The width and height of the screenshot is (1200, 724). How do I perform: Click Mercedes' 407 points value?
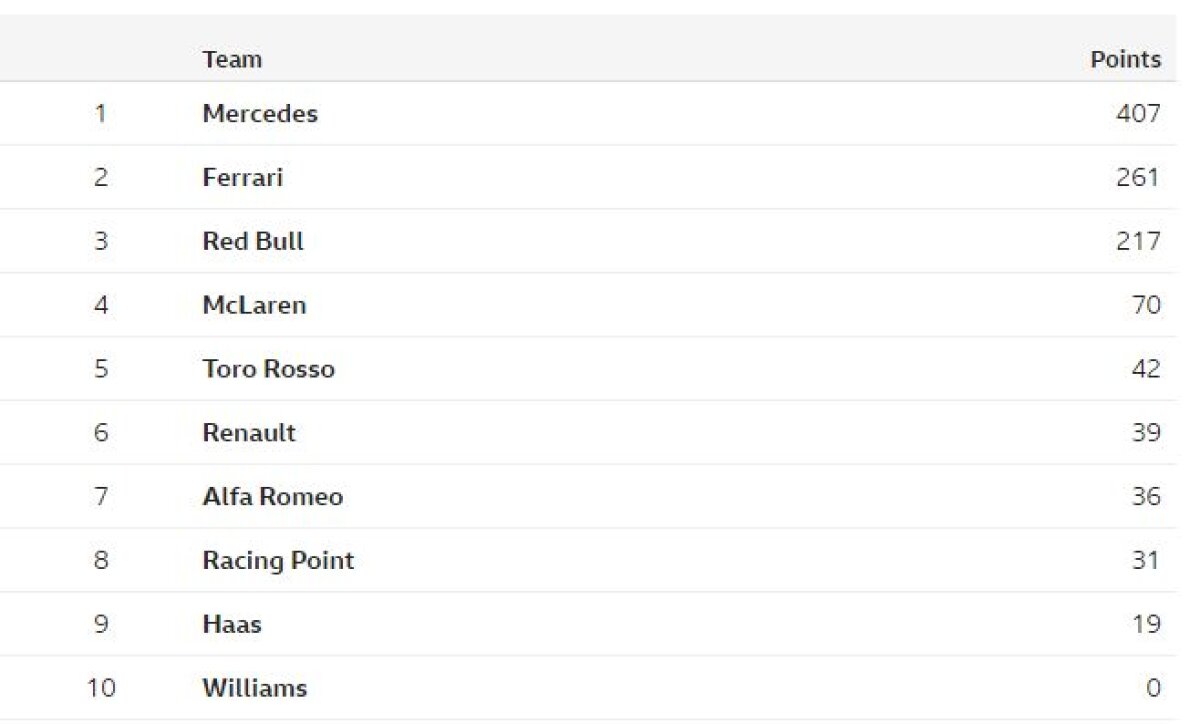[1138, 114]
